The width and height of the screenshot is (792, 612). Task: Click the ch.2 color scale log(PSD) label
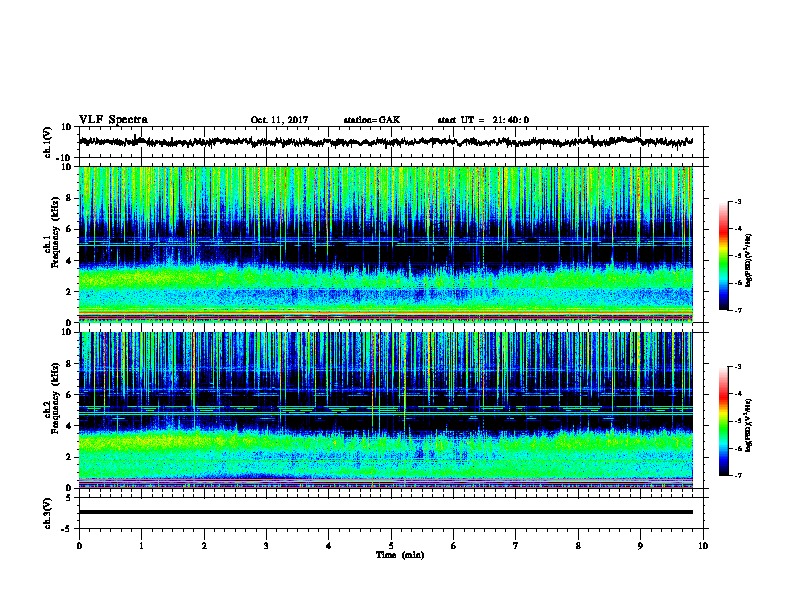(749, 425)
